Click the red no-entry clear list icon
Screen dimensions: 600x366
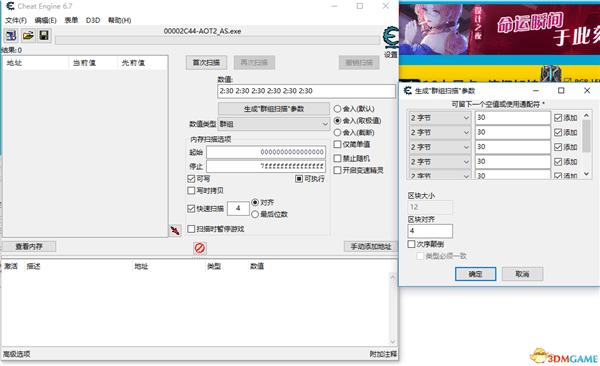200,248
